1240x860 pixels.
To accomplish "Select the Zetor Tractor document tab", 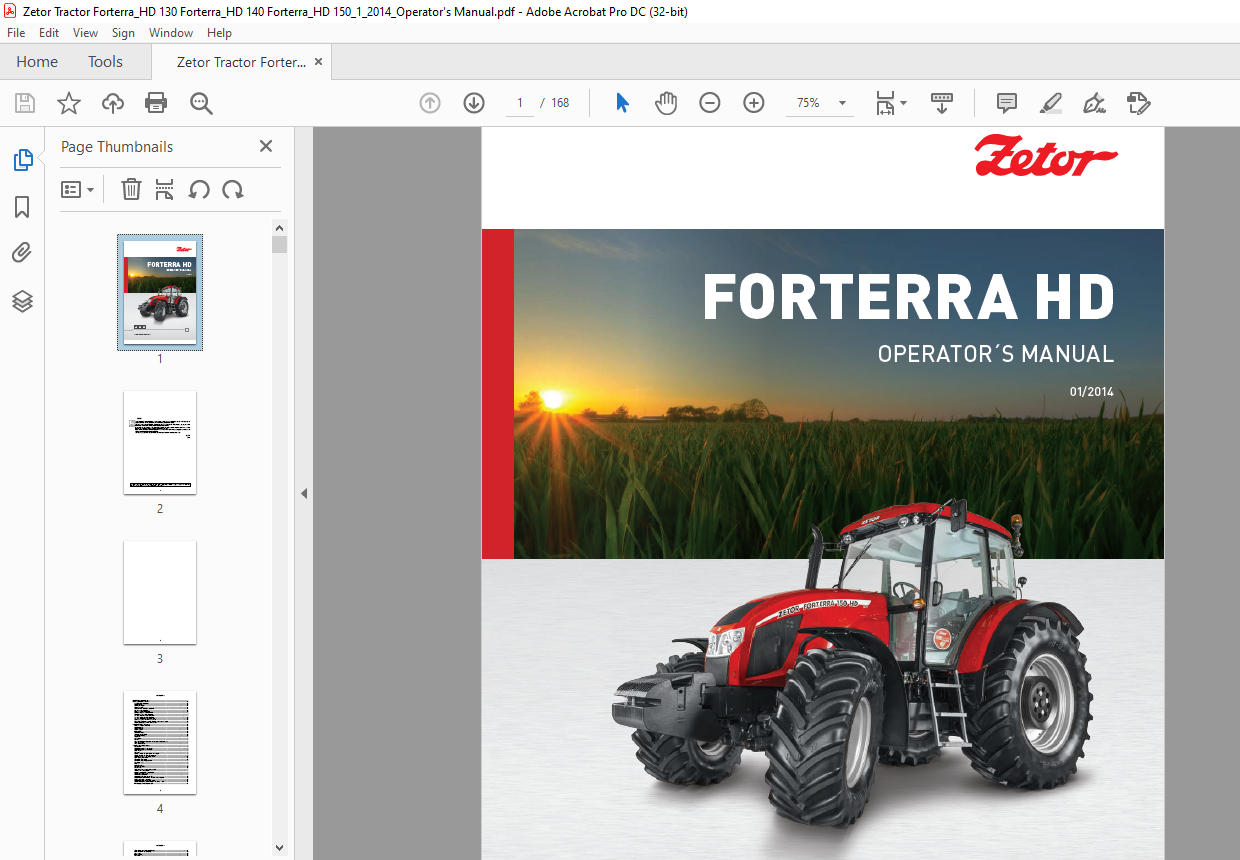I will pos(241,62).
